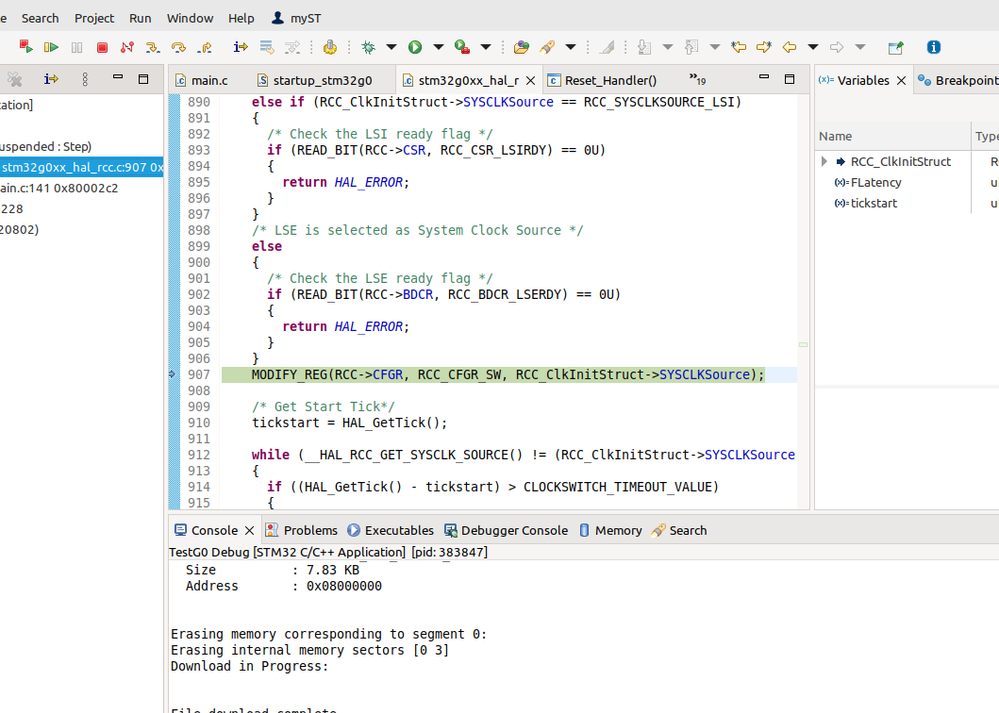Click the Resume debug button
The image size is (999, 713).
click(x=51, y=47)
